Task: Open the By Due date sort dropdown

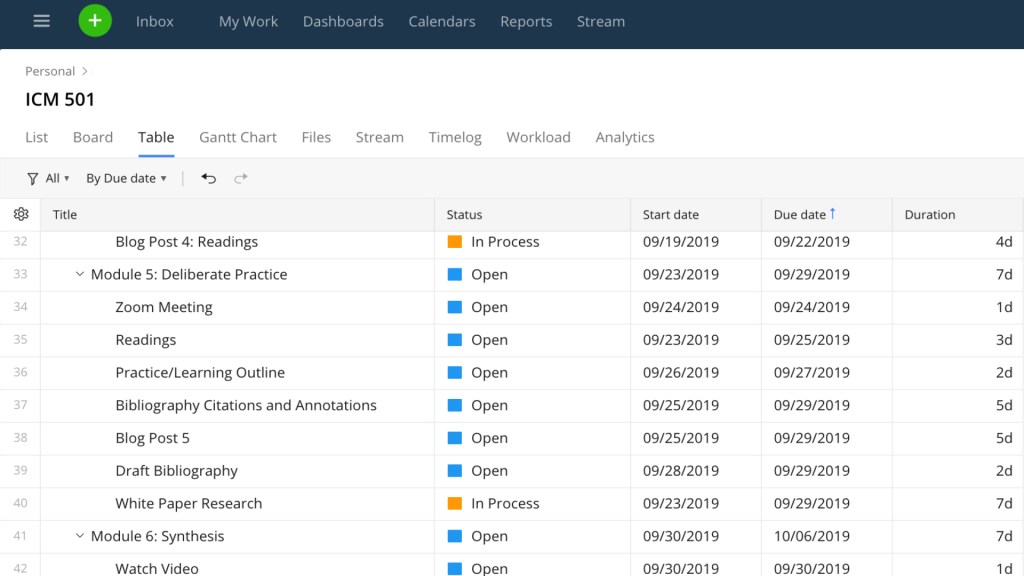Action: 126,178
